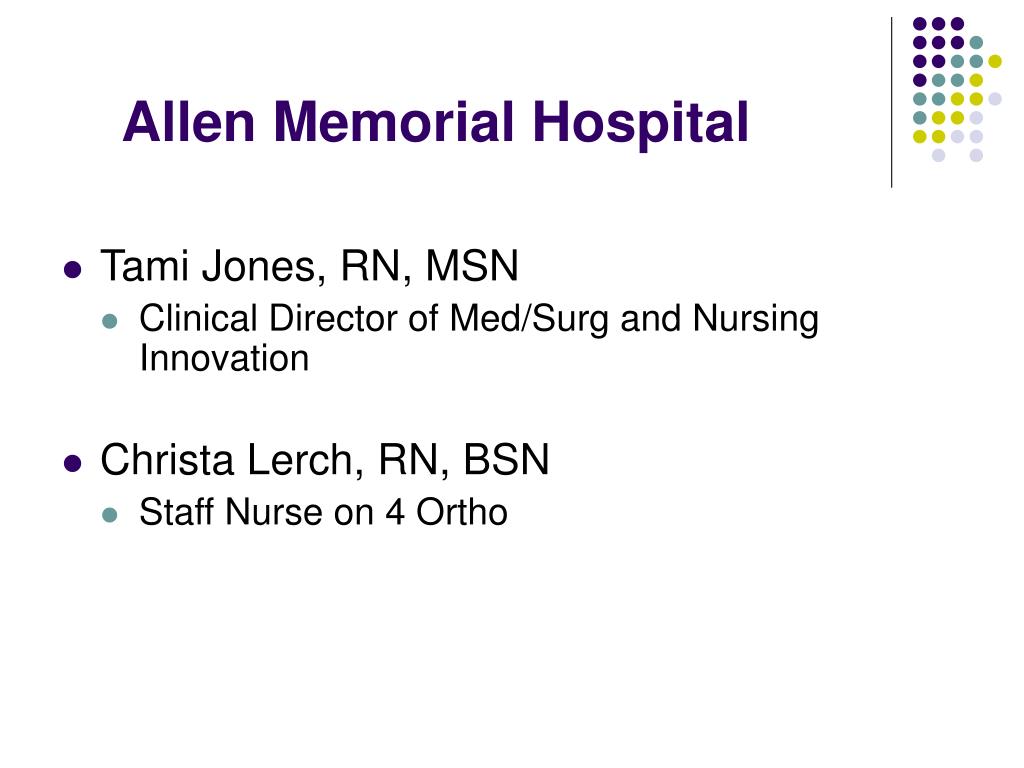Click purple bullet beside Tami Jones
This screenshot has width=1024, height=768.
point(72,270)
